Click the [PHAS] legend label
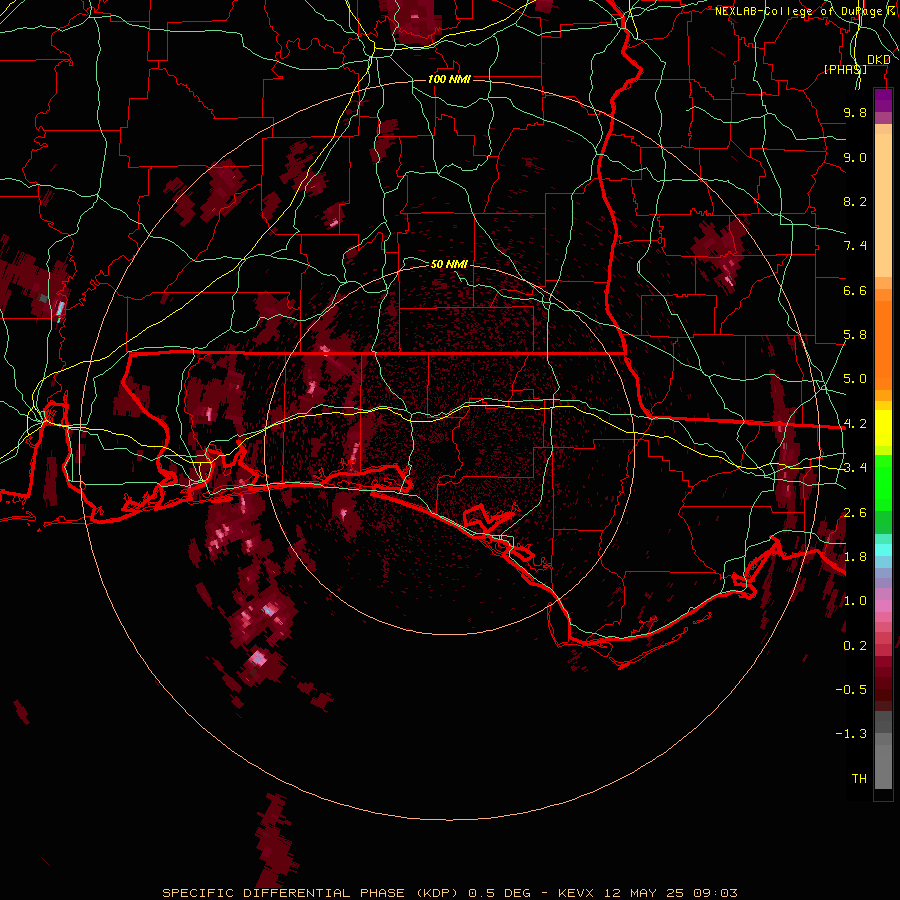The width and height of the screenshot is (900, 900). (845, 70)
